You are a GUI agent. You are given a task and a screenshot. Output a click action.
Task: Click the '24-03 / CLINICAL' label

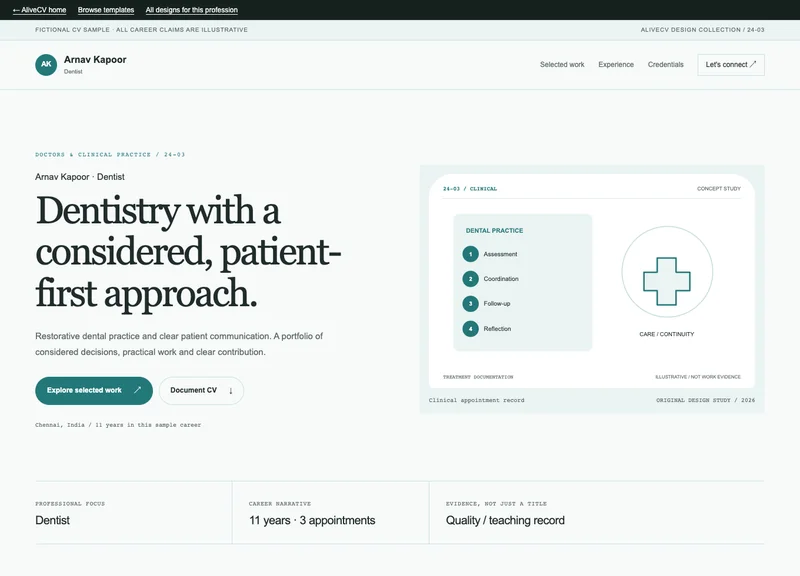pyautogui.click(x=470, y=189)
